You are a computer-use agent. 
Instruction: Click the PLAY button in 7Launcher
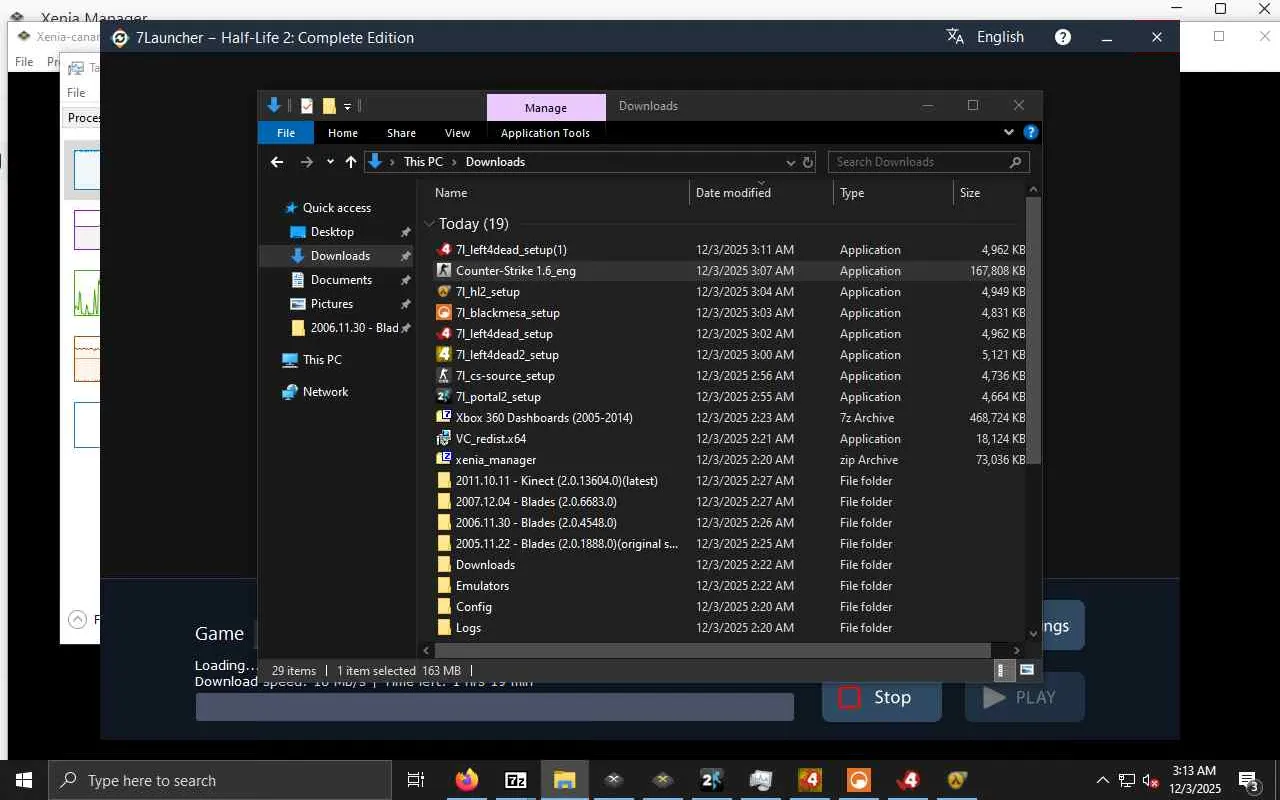[1025, 697]
